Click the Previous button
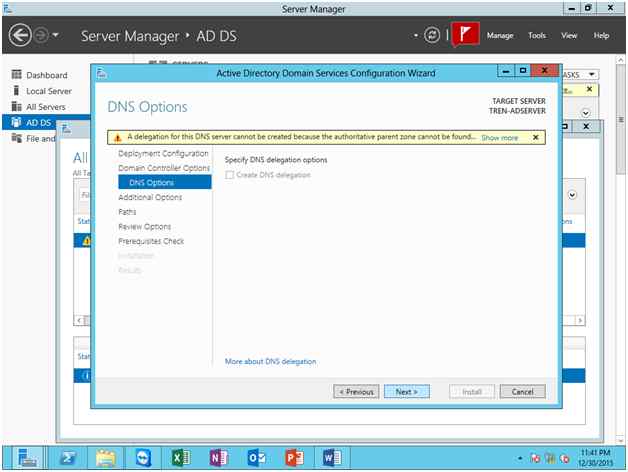The image size is (628, 472). [356, 392]
